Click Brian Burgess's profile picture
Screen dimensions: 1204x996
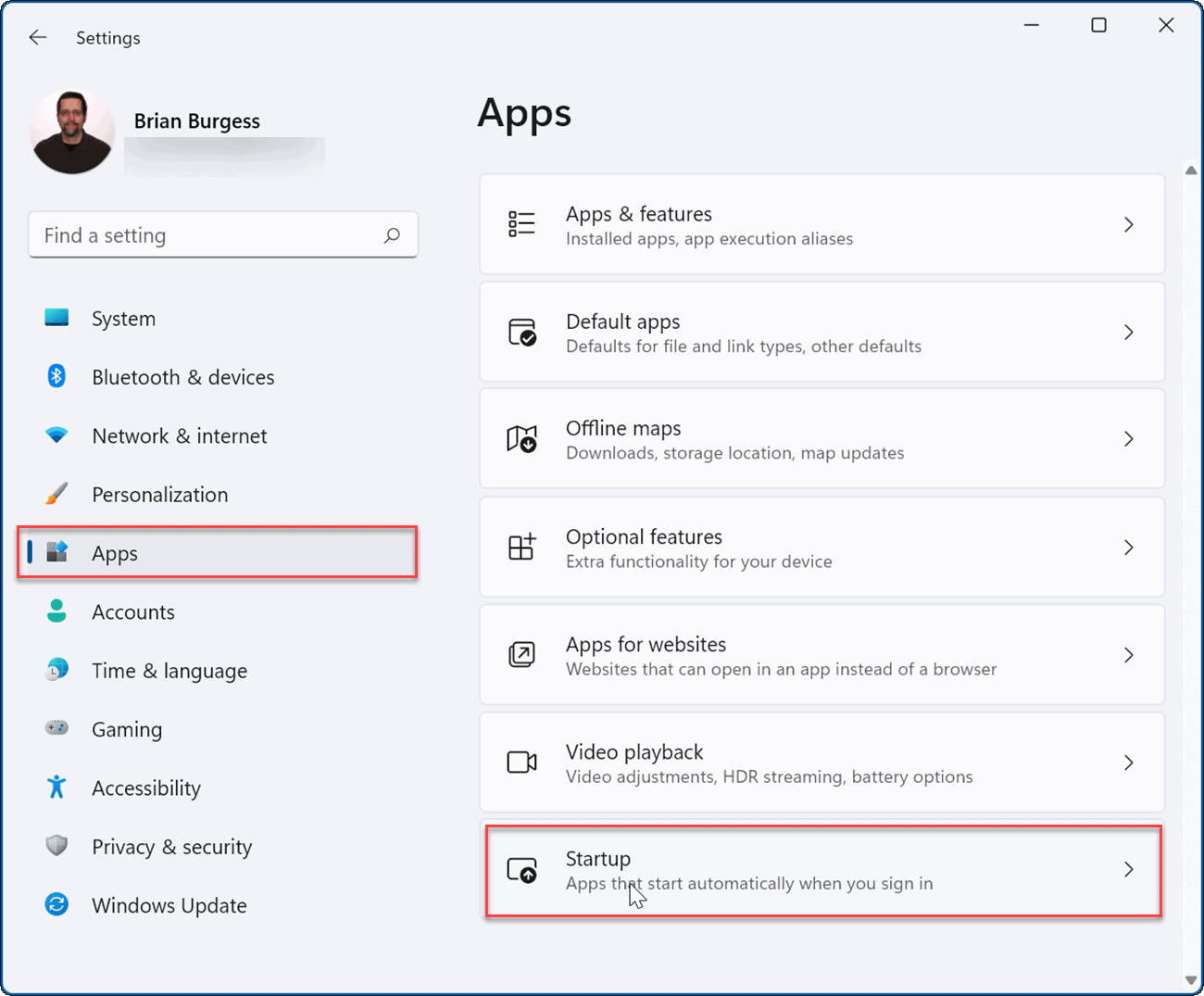coord(71,132)
